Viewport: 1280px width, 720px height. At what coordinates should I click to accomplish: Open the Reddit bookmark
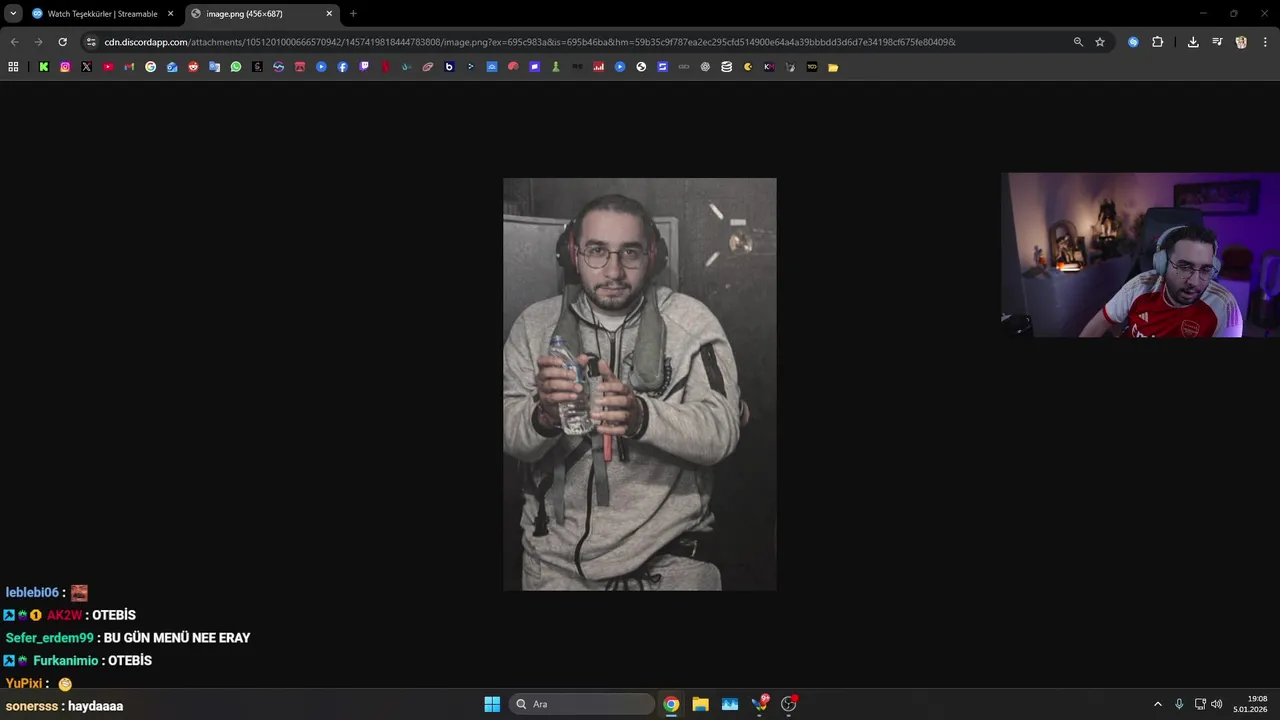tap(193, 67)
